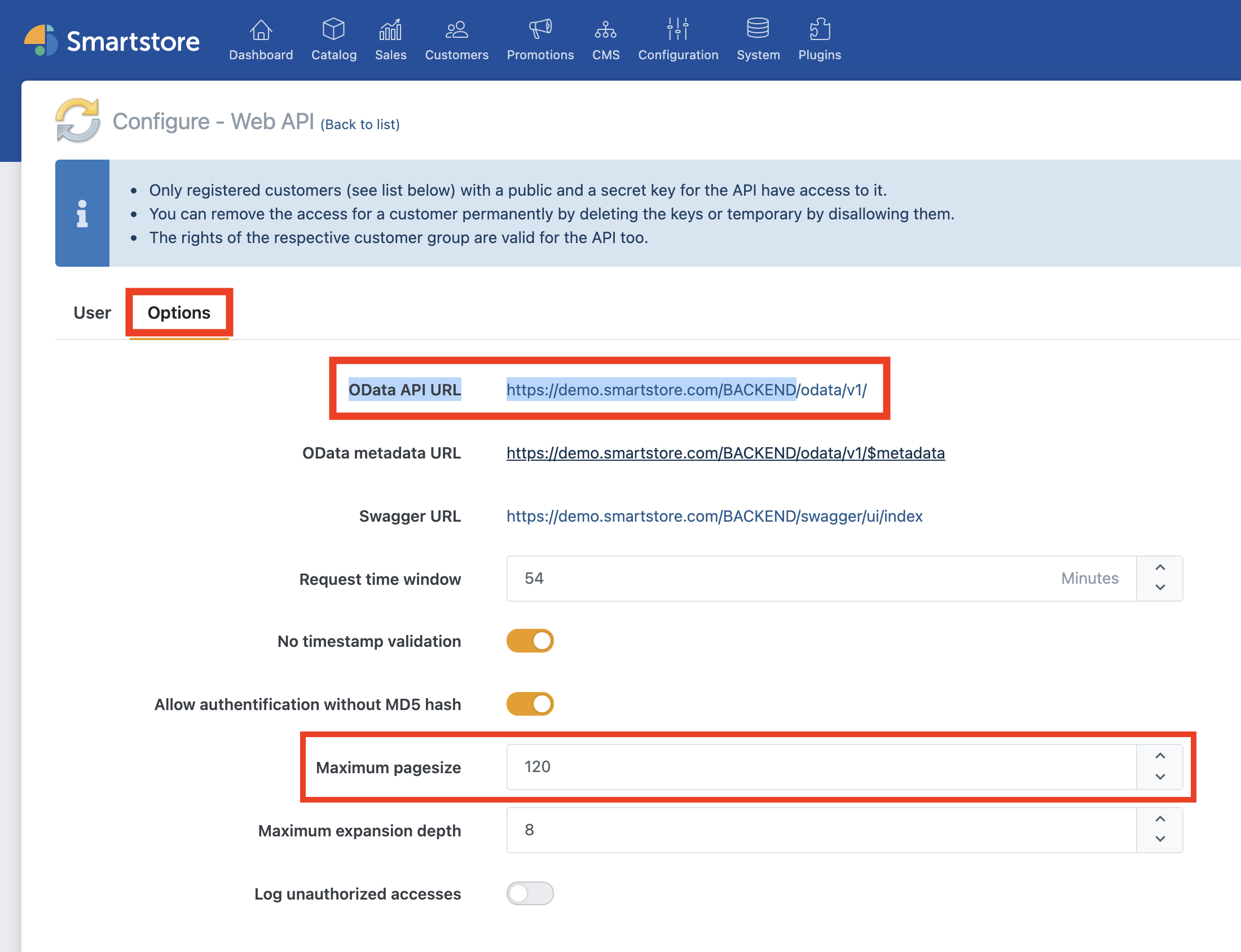Enable Log unauthorized accesses switch
This screenshot has width=1241, height=952.
(x=530, y=894)
